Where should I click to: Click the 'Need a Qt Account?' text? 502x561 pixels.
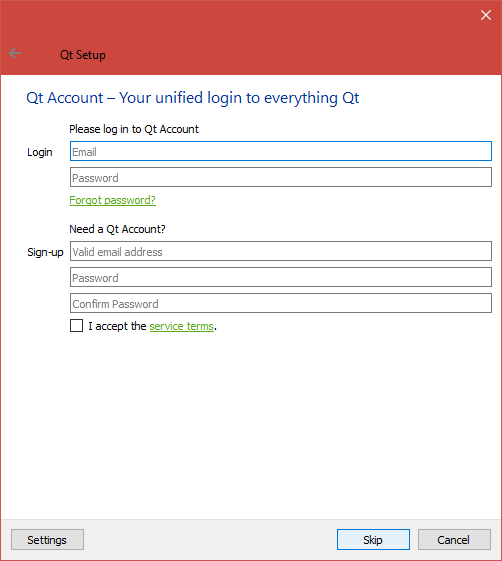point(117,229)
